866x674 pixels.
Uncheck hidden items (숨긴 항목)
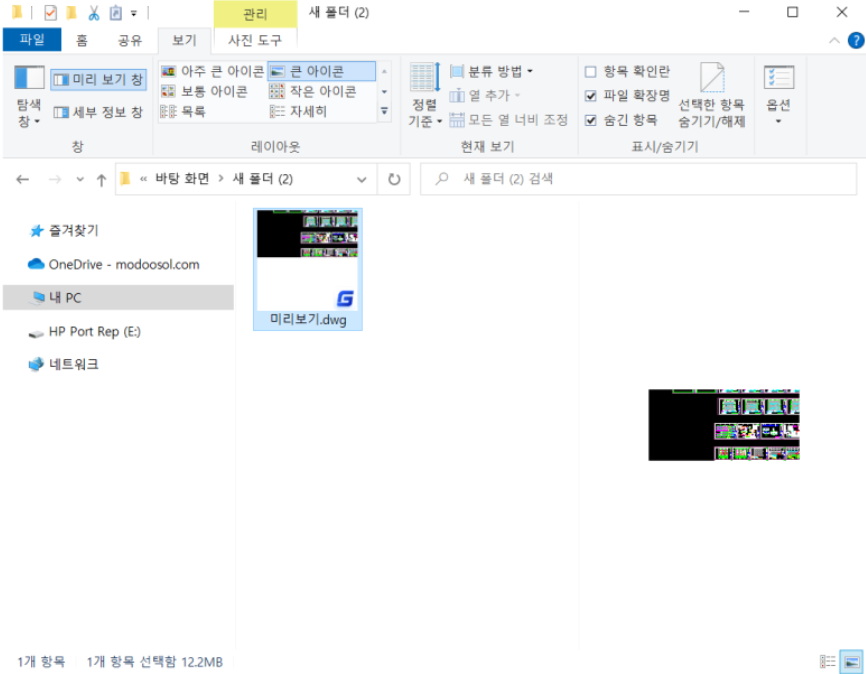pos(621,120)
